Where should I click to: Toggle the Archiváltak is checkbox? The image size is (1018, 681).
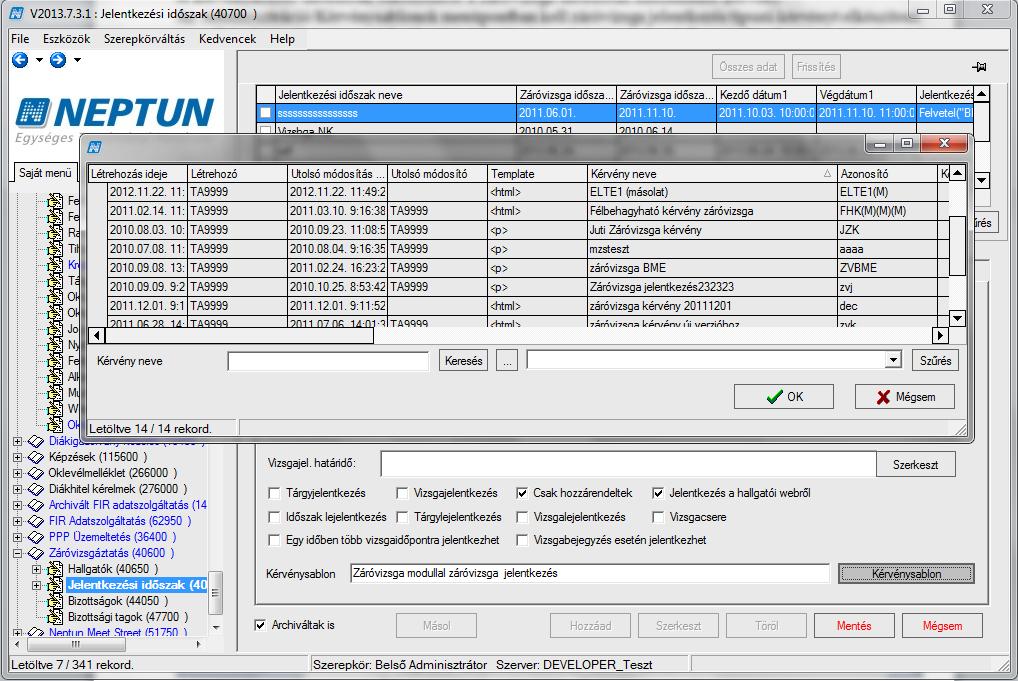tap(260, 625)
